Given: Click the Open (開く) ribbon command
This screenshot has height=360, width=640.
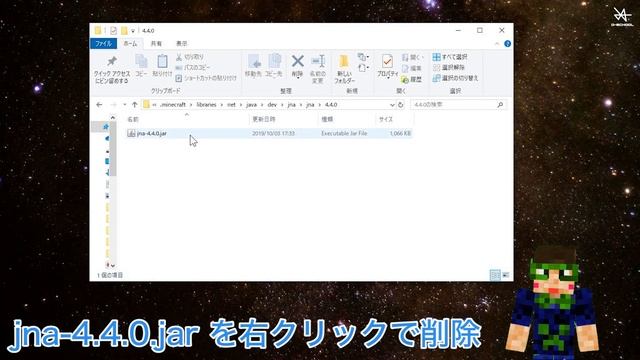Looking at the screenshot, I should coord(413,57).
